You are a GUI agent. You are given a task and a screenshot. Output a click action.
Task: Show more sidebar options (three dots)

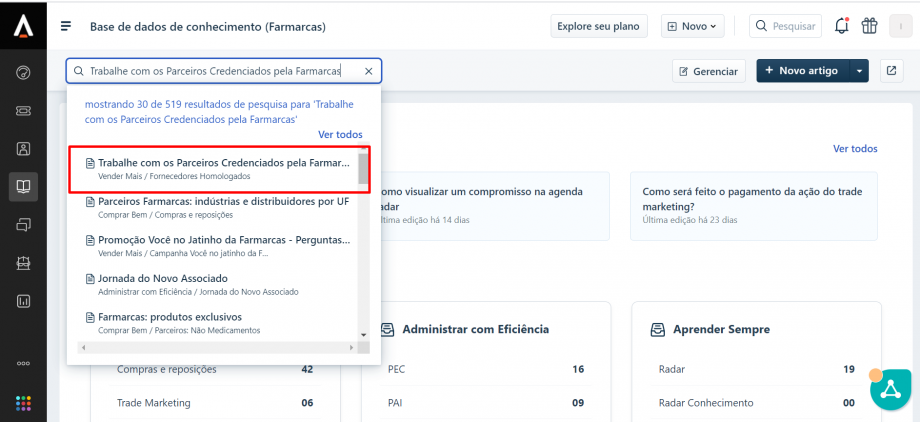coord(23,363)
